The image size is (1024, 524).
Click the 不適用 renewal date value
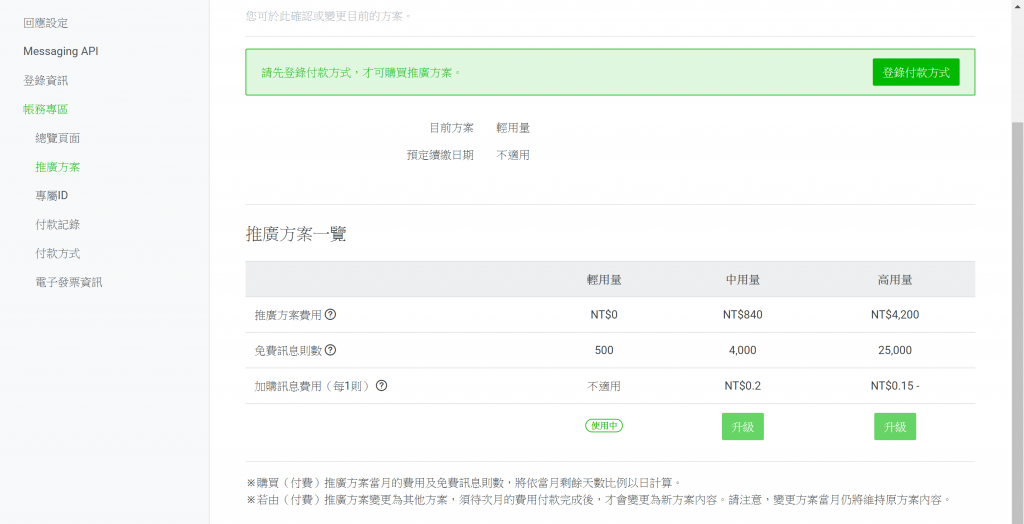pyautogui.click(x=513, y=156)
